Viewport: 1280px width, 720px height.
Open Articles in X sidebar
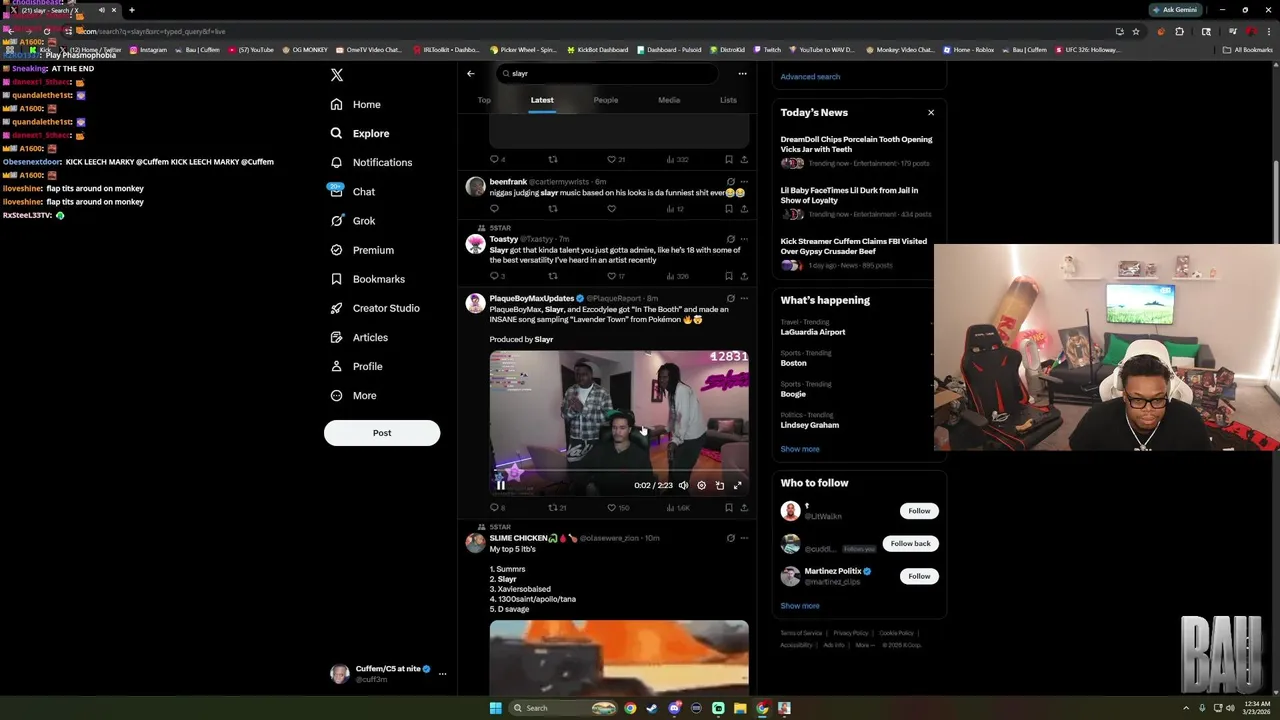coord(358,337)
